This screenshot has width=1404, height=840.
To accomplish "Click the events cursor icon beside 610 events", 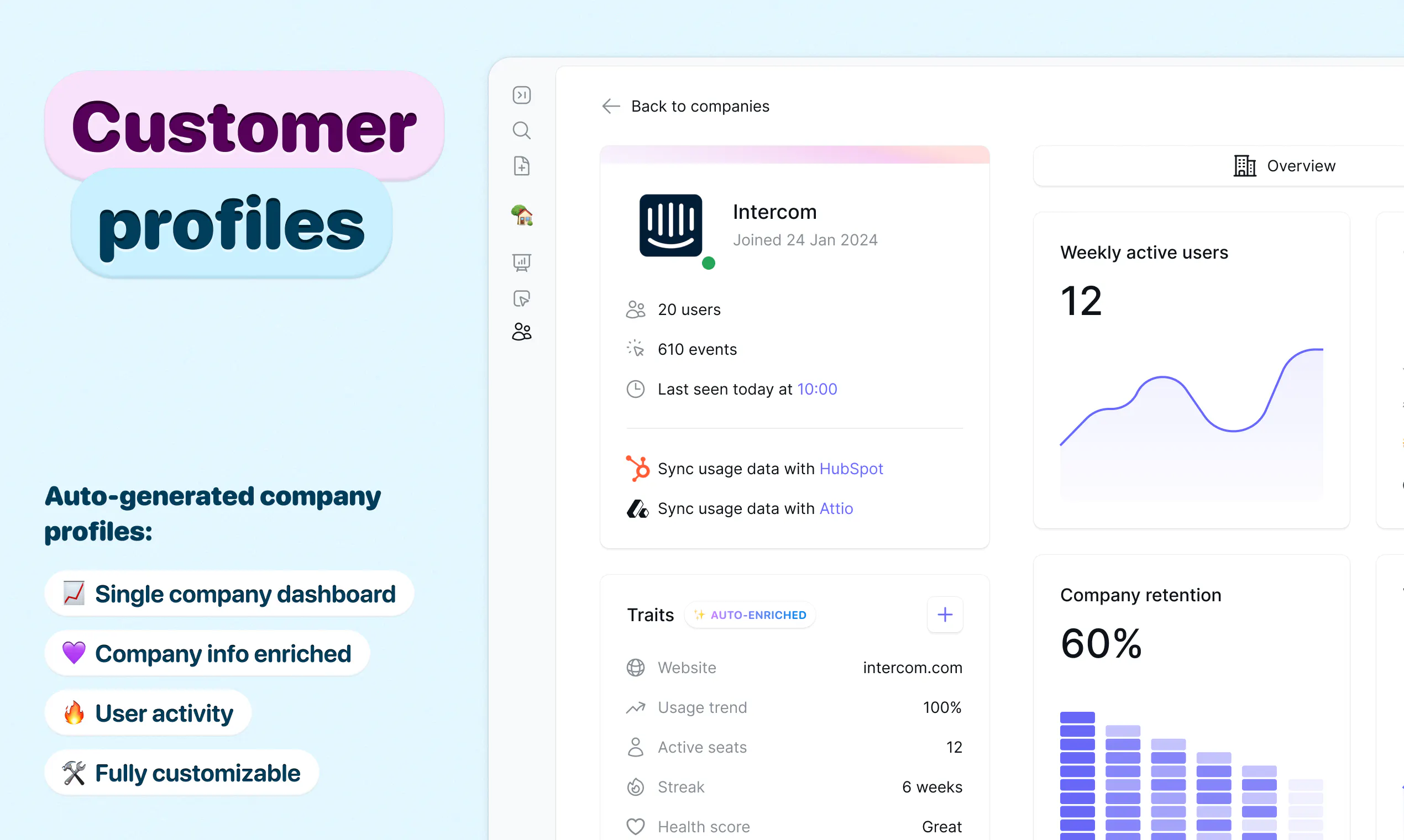I will point(636,349).
